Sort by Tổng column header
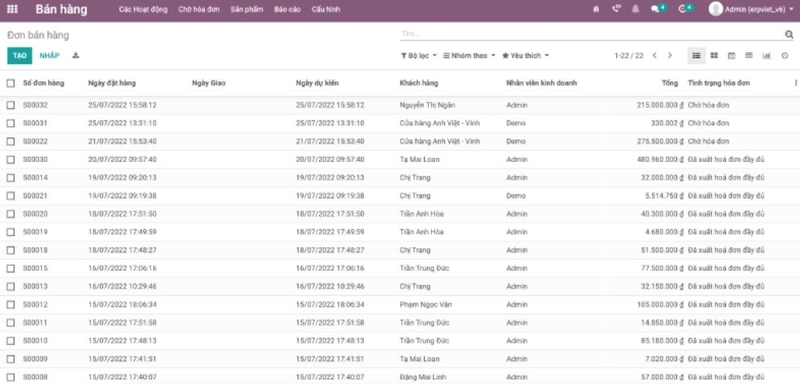This screenshot has height=384, width=800. click(670, 83)
